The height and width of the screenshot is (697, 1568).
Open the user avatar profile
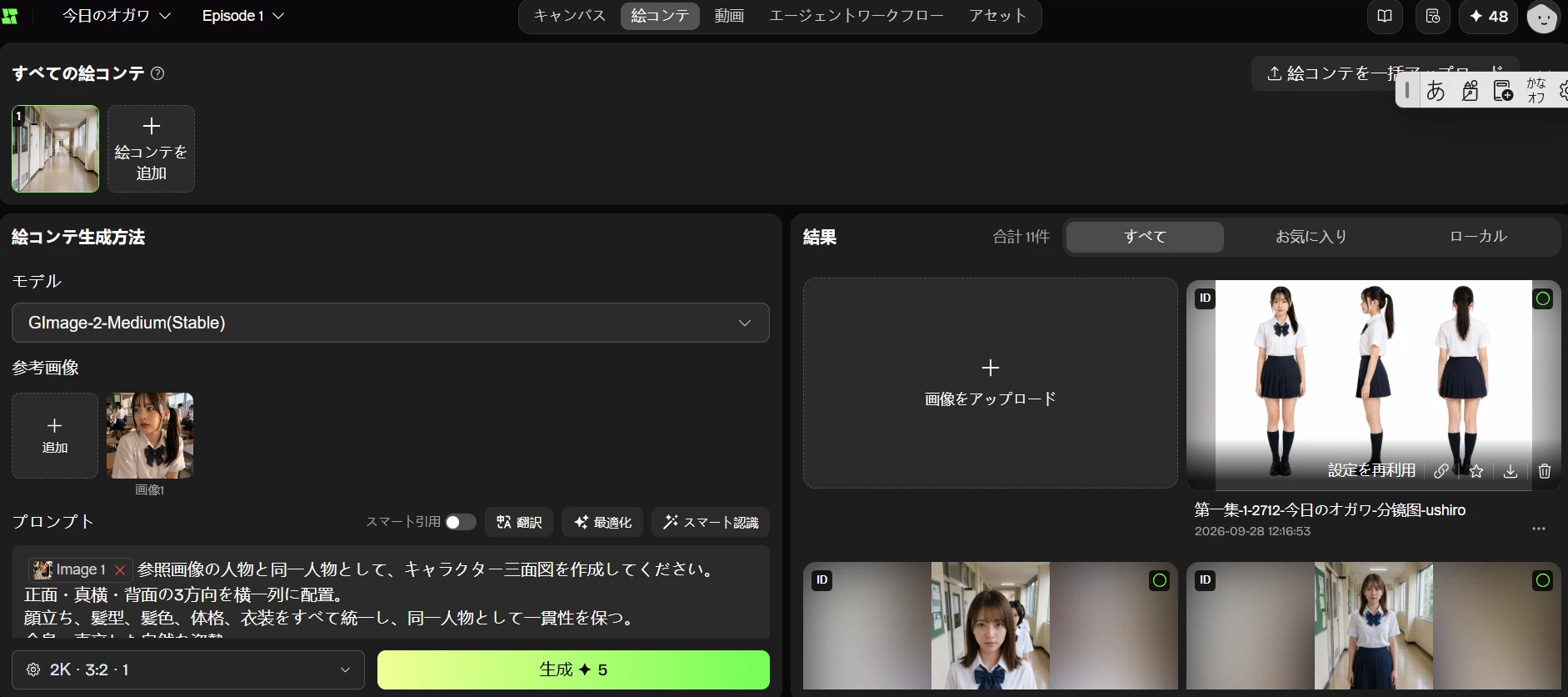1542,18
